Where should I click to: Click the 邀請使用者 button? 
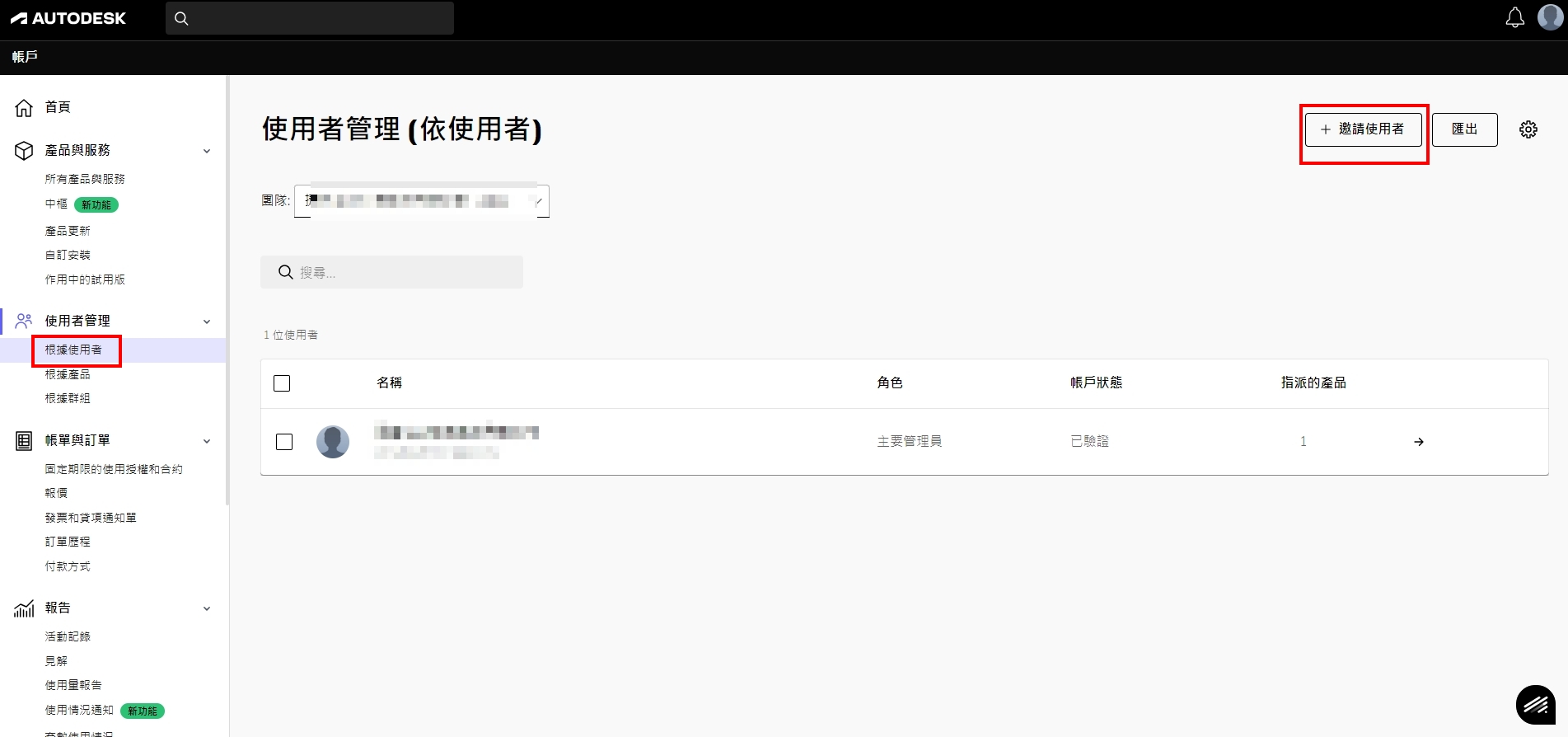[x=1363, y=129]
